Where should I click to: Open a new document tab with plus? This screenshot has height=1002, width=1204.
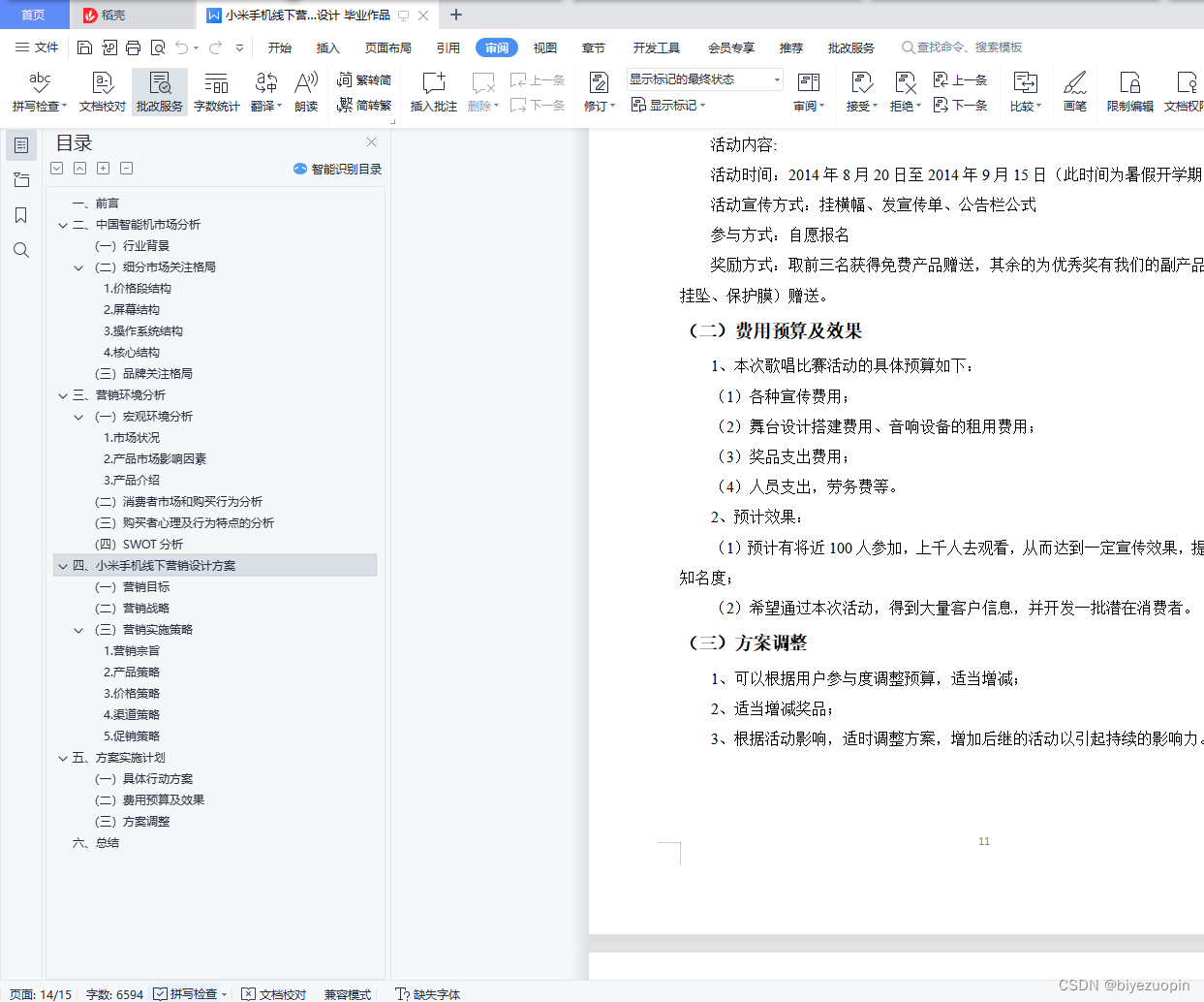(456, 15)
